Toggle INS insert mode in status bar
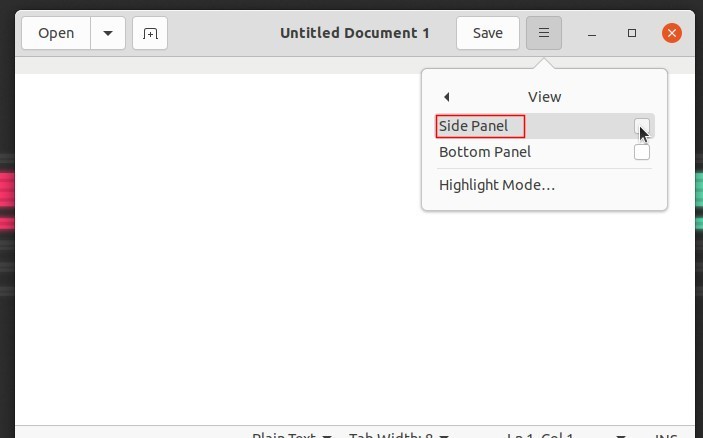703x438 pixels. [666, 435]
